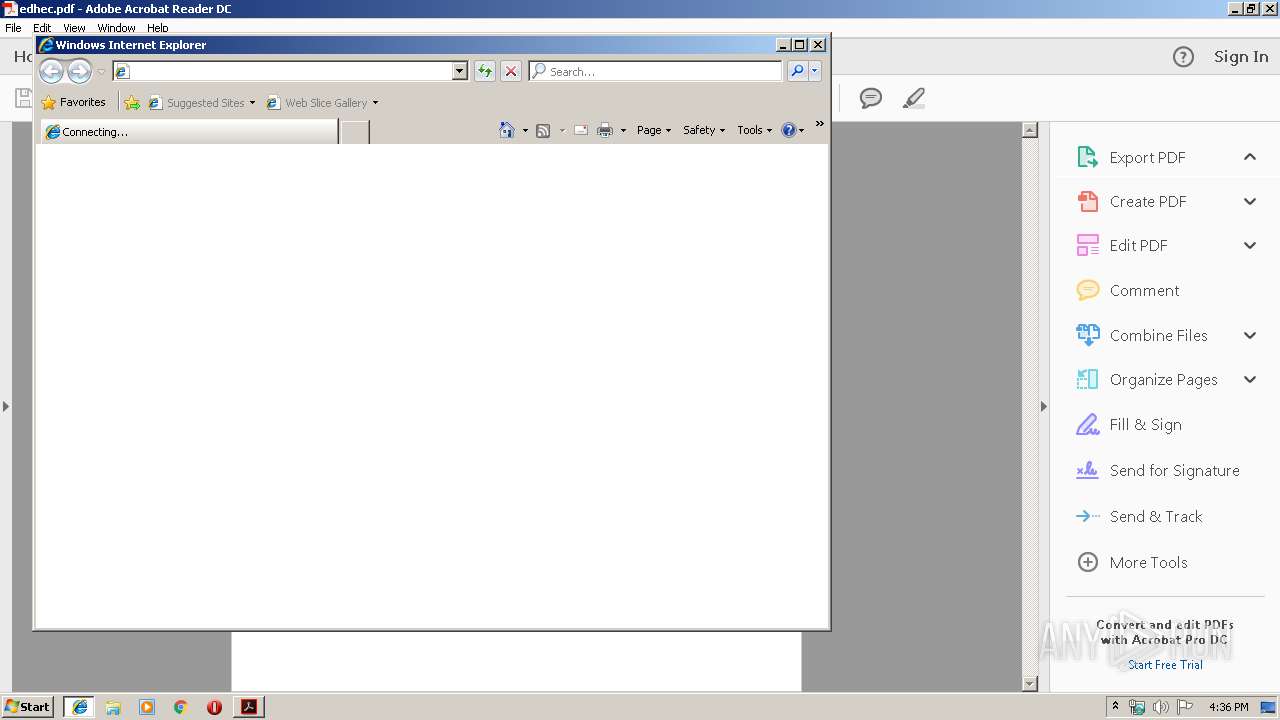Click the Read Mail icon
1280x720 pixels.
[x=580, y=130]
